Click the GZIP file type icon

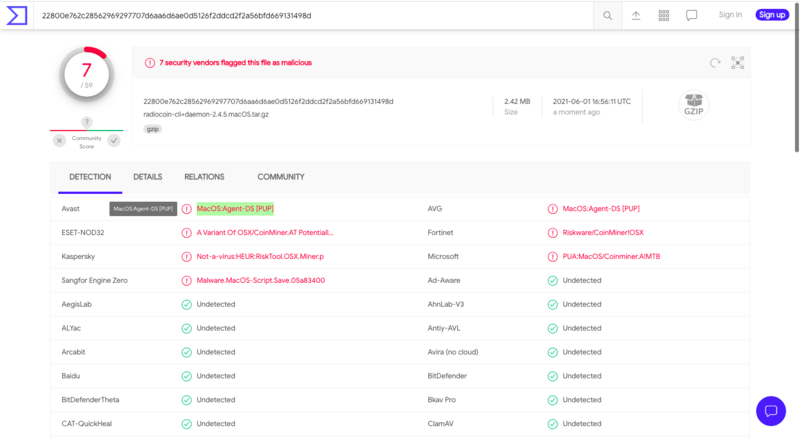pyautogui.click(x=693, y=105)
